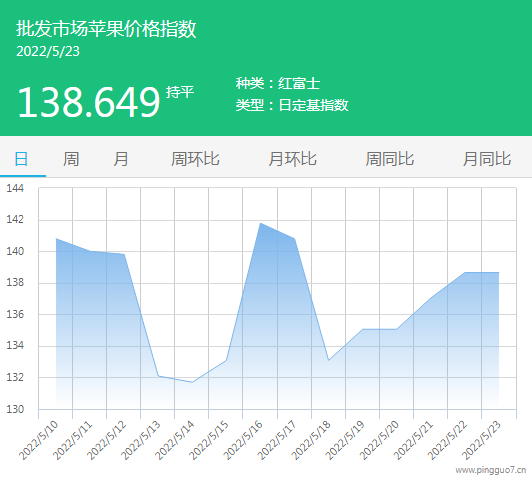Switch to the 月环比 tab
Screen dimensions: 532x482
tap(292, 159)
